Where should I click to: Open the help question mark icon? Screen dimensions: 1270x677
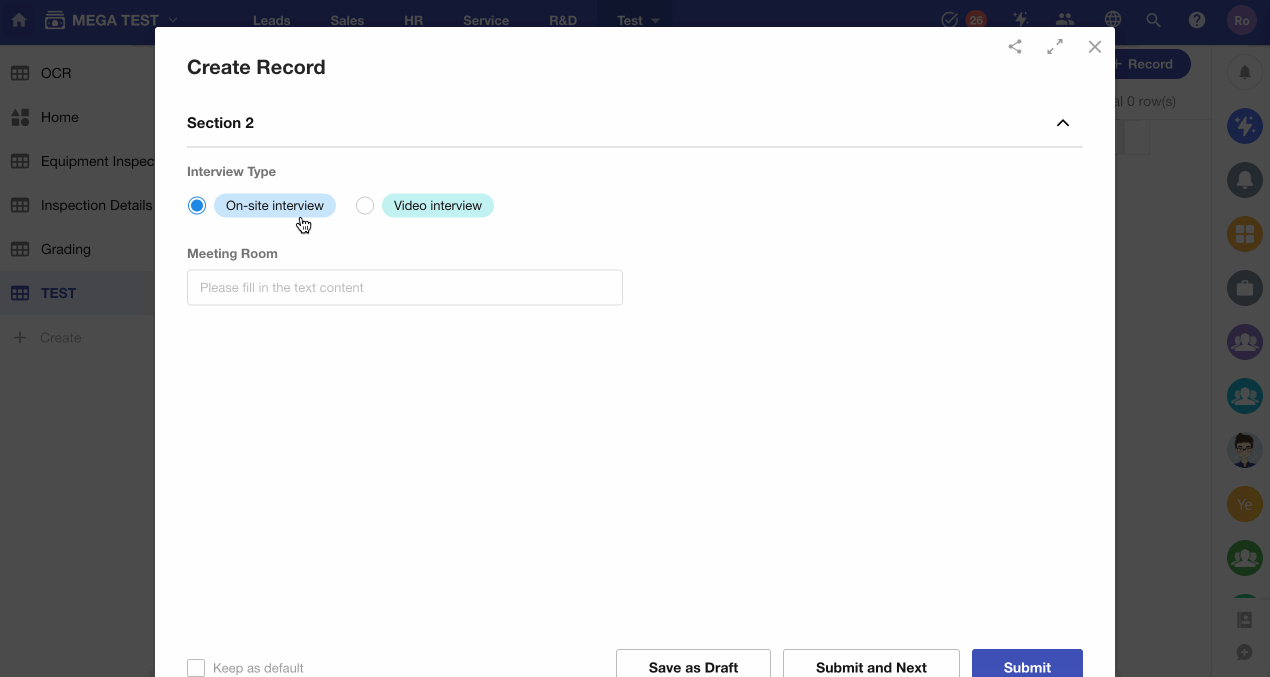click(1197, 20)
